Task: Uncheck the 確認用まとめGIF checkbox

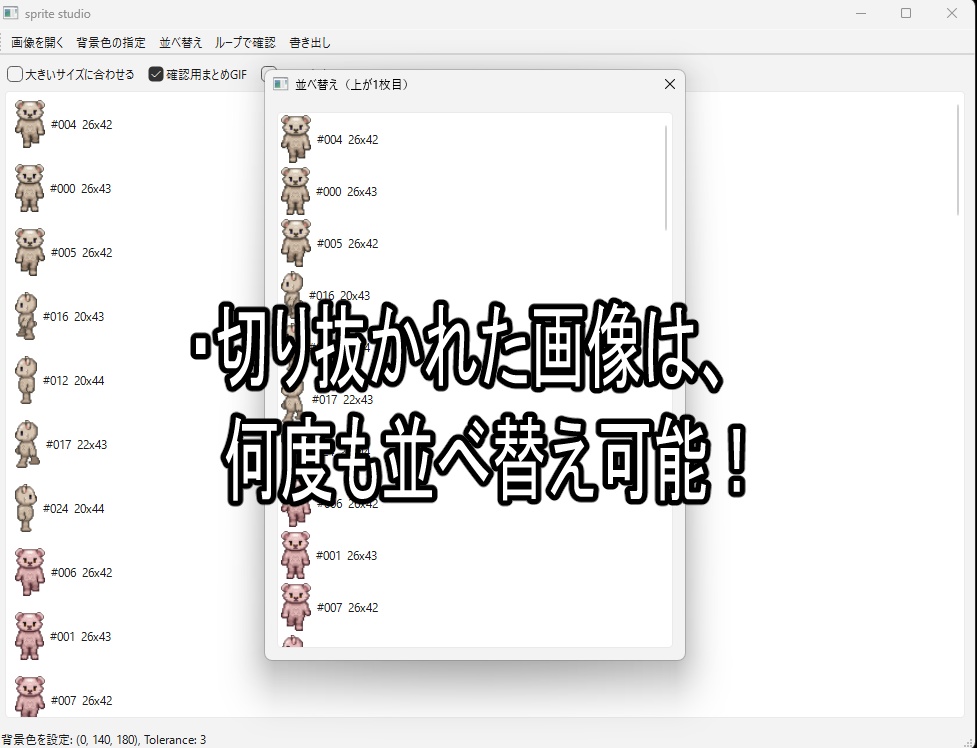Action: [x=155, y=73]
